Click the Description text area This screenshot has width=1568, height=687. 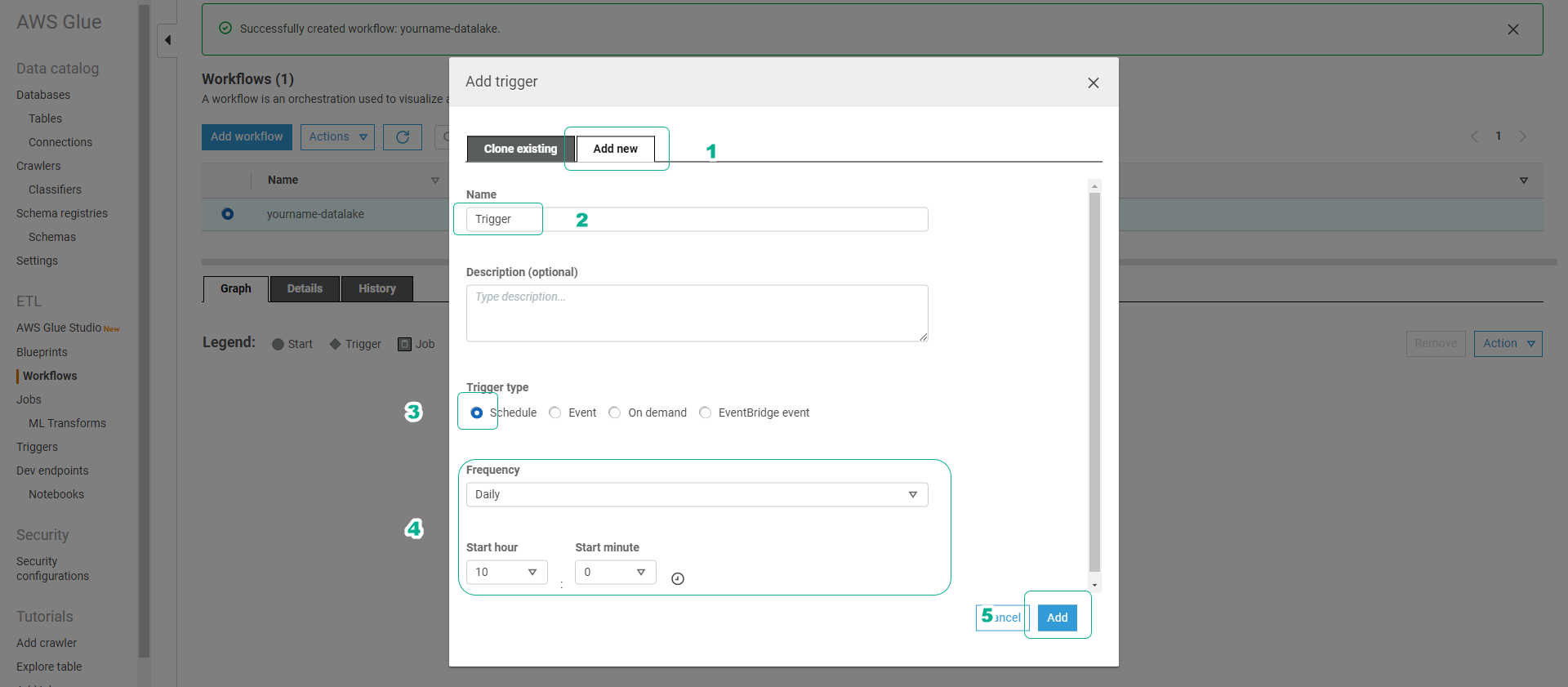click(x=697, y=314)
